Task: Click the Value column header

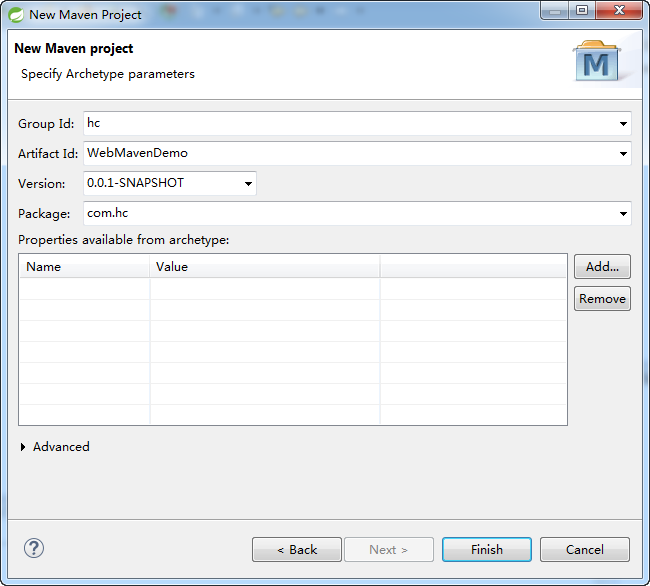Action: point(264,266)
